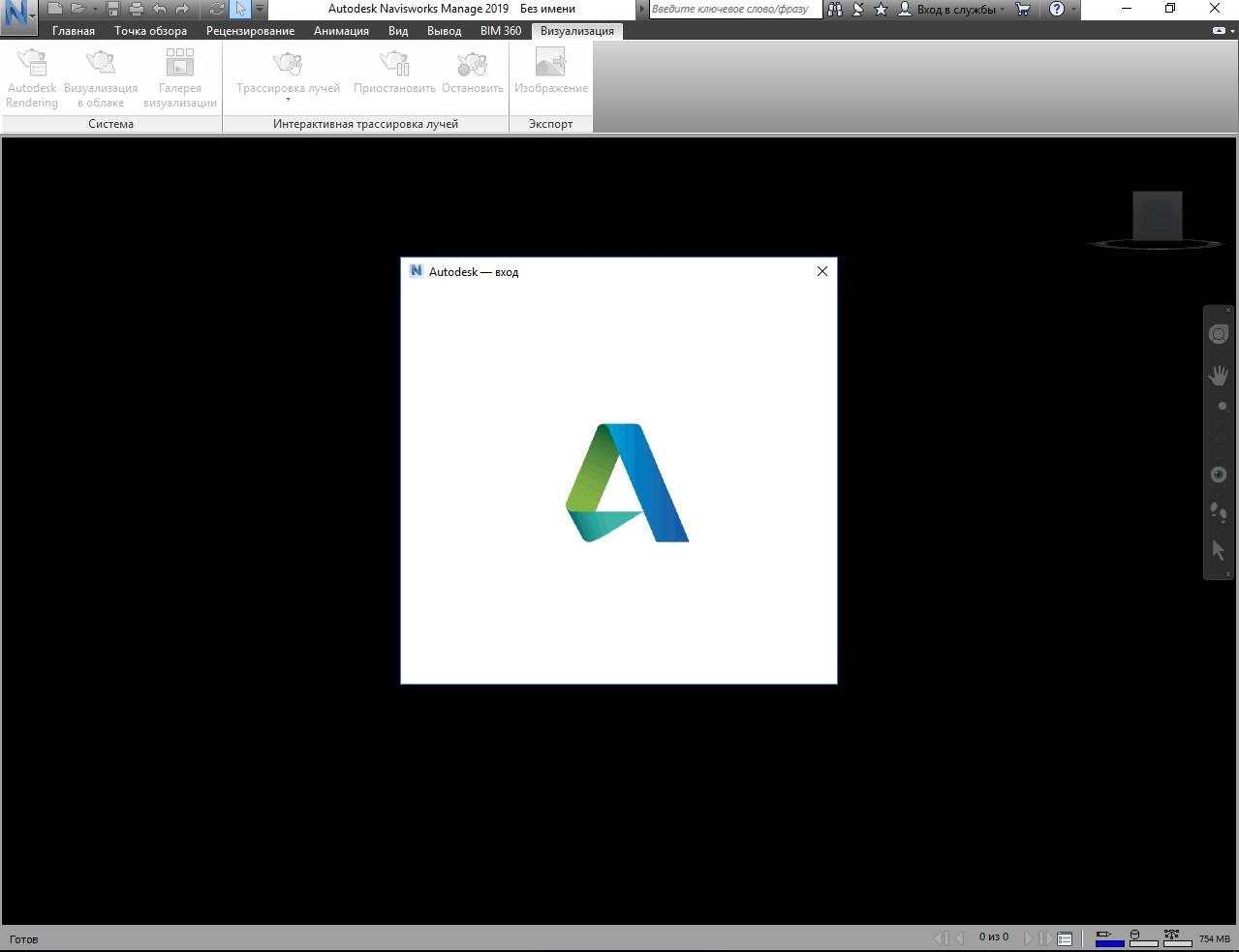The image size is (1239, 952).
Task: Click the binoculars search icon
Action: coord(834,9)
